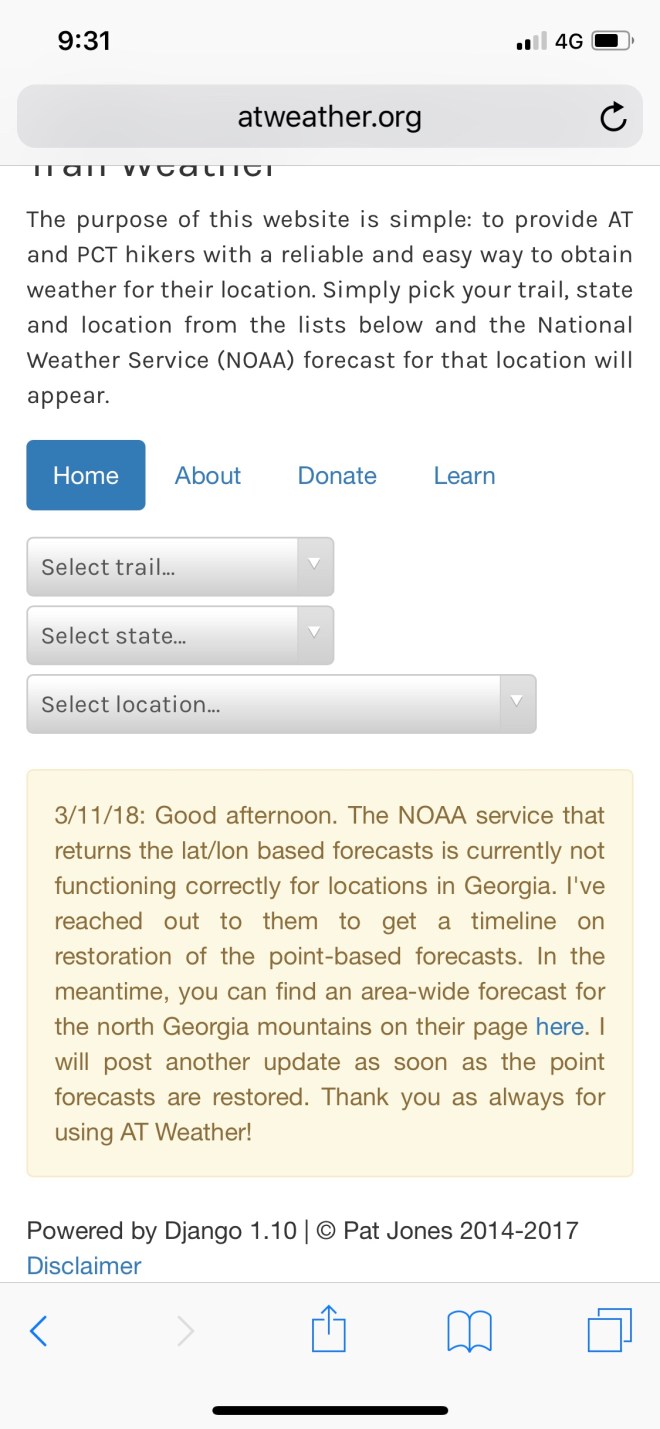The width and height of the screenshot is (660, 1429).
Task: Tap the Safari forward arrow
Action: click(185, 1330)
